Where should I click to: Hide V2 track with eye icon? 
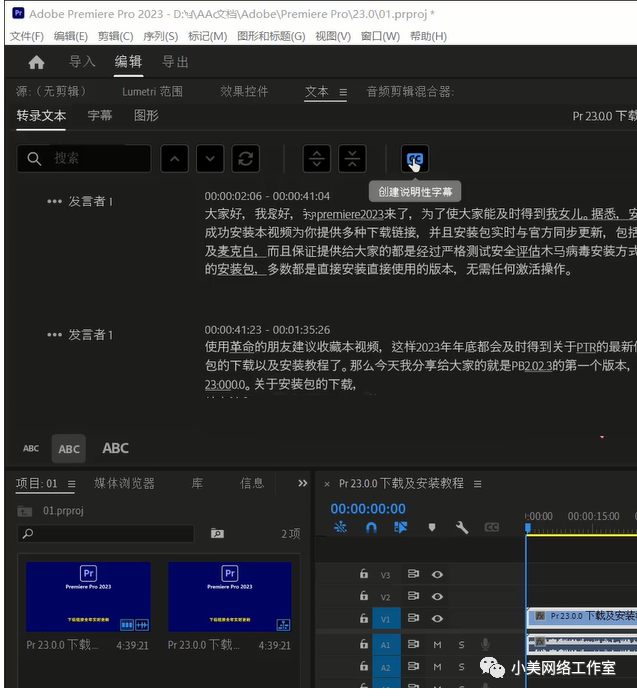[x=437, y=596]
